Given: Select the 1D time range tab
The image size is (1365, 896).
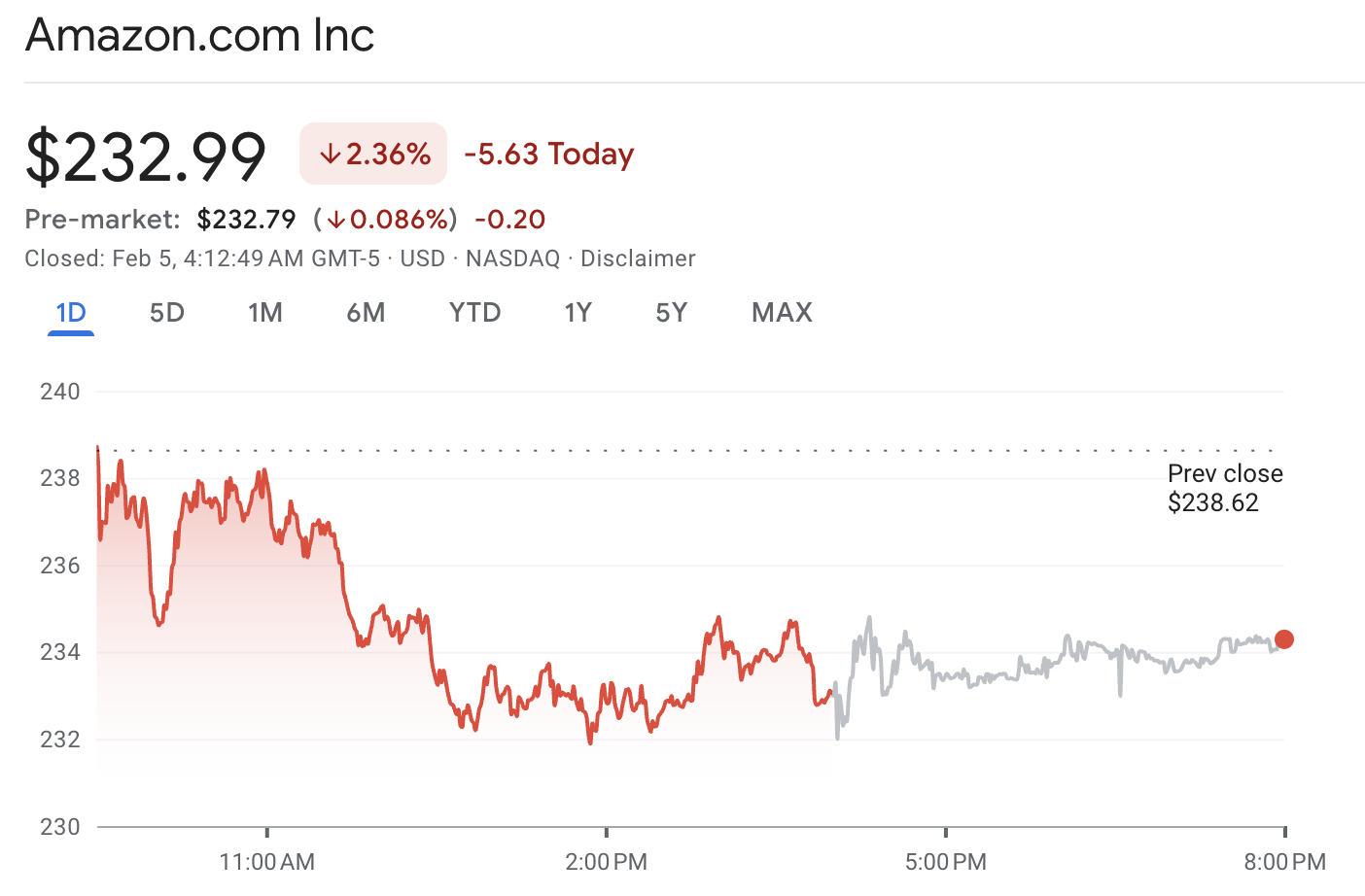Looking at the screenshot, I should click(x=71, y=313).
